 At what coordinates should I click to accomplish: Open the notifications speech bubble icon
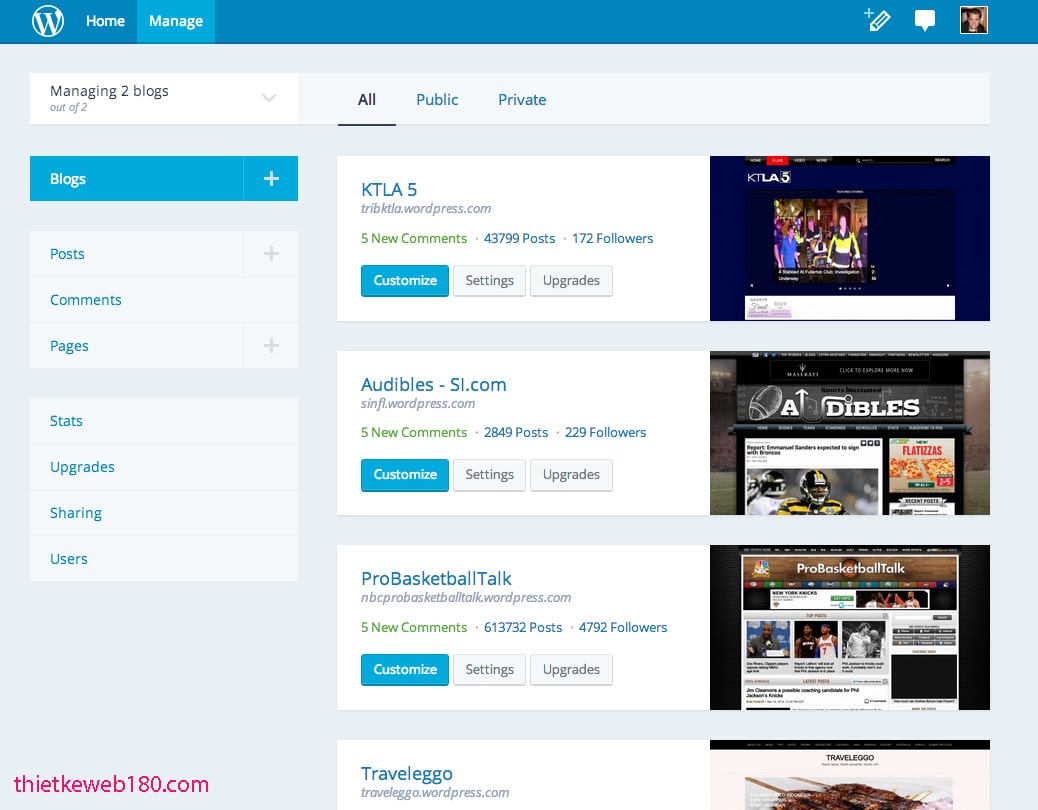point(924,20)
